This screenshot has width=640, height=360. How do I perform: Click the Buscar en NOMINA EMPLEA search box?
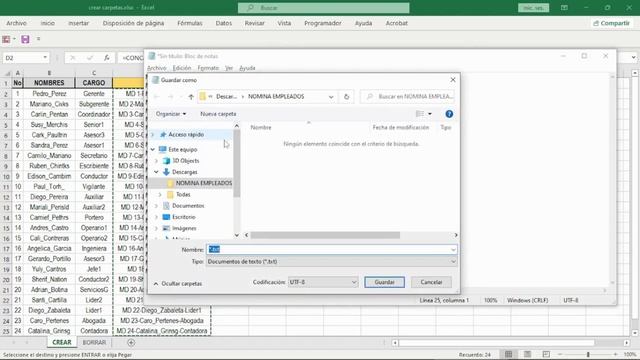pos(408,97)
